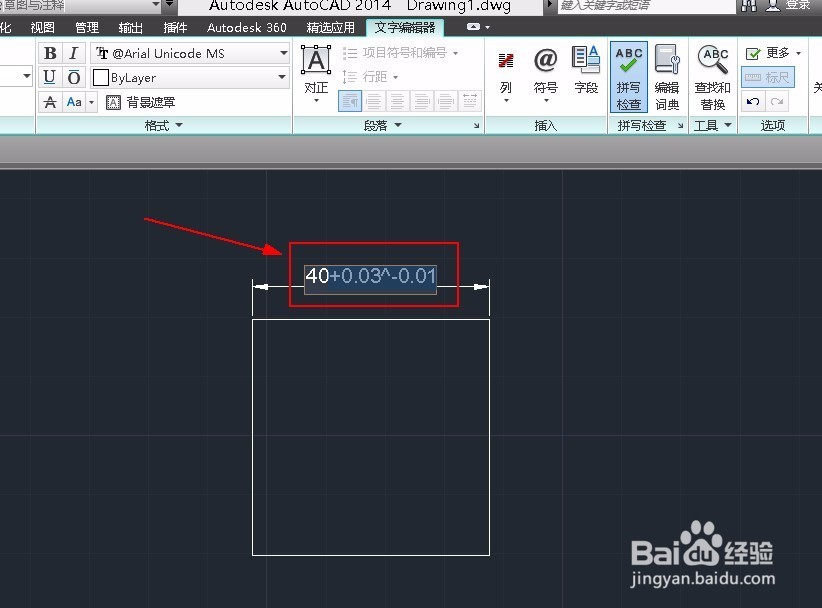Switch to the 管理 tab

[x=86, y=27]
